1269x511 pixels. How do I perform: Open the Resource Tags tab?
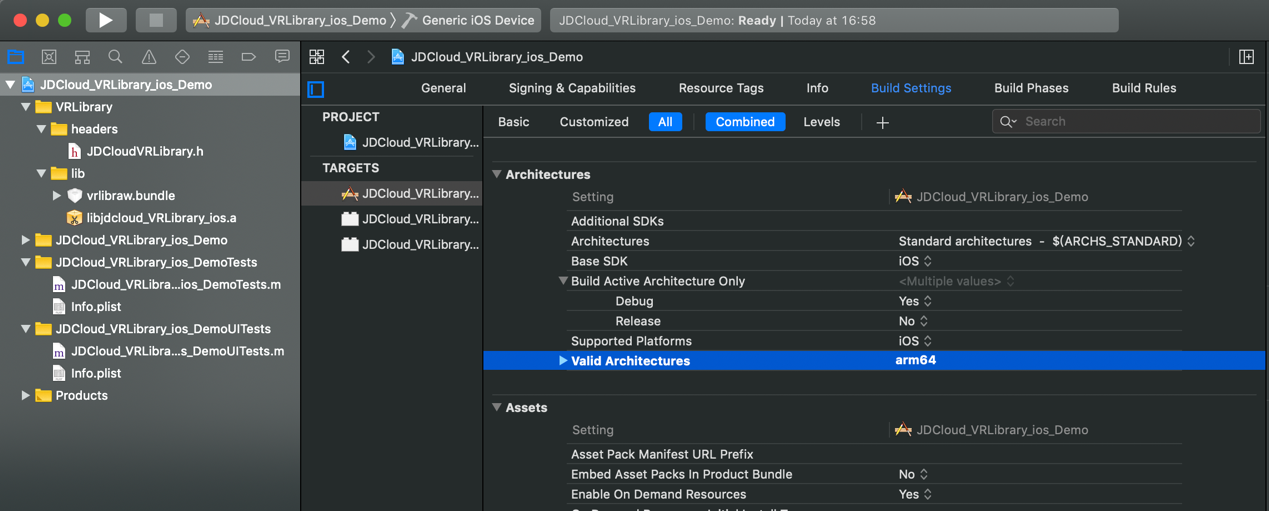click(x=721, y=88)
